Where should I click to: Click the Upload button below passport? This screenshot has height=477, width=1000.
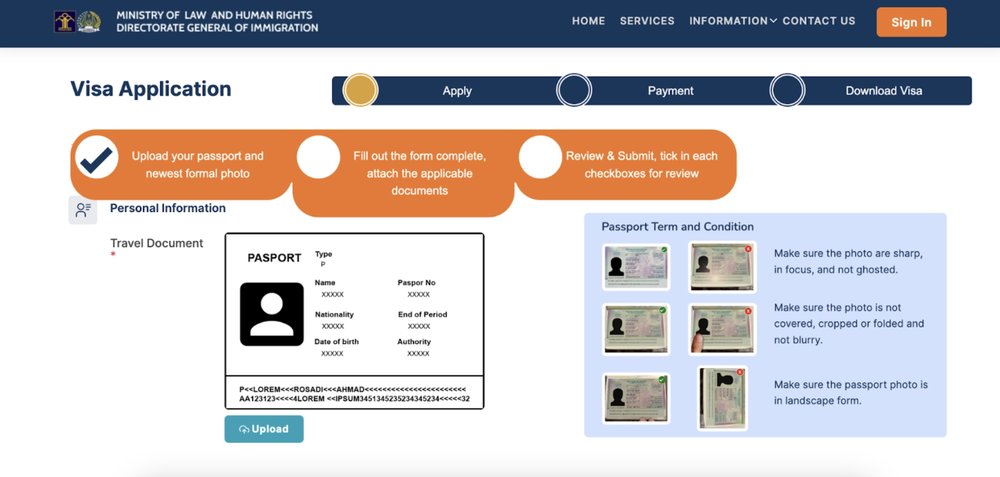point(264,429)
